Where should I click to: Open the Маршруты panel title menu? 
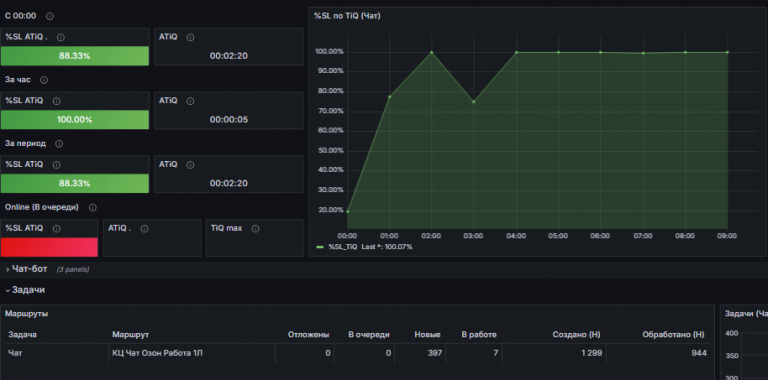tap(26, 313)
